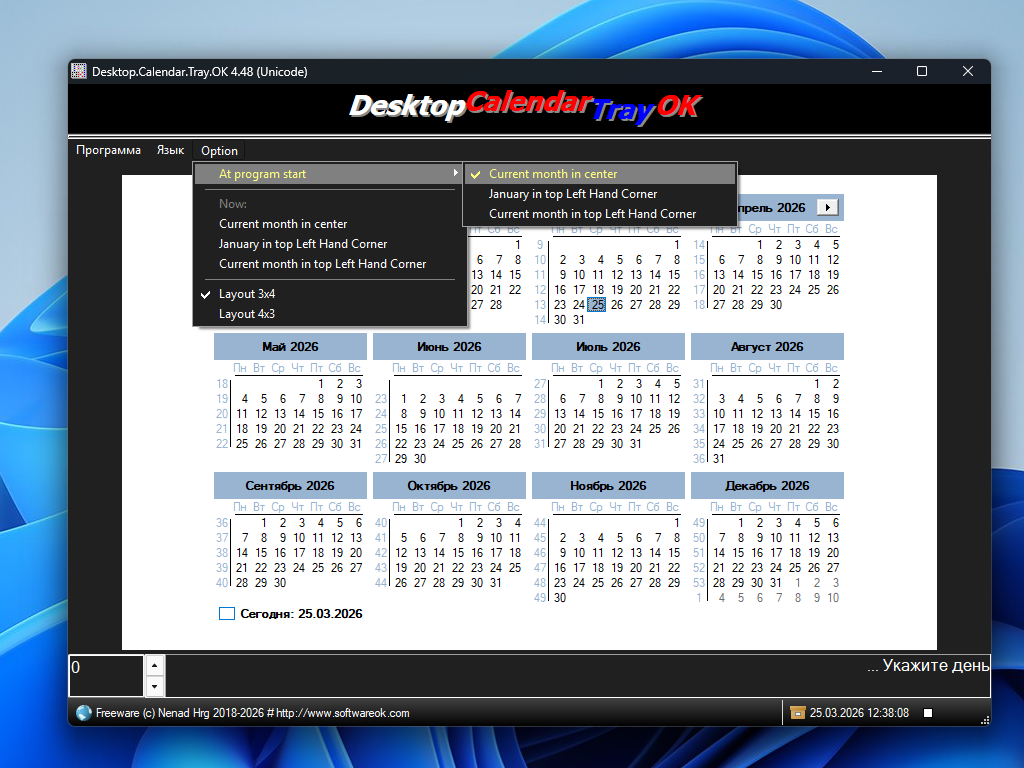Click the day number input field
The width and height of the screenshot is (1024, 768).
click(106, 676)
